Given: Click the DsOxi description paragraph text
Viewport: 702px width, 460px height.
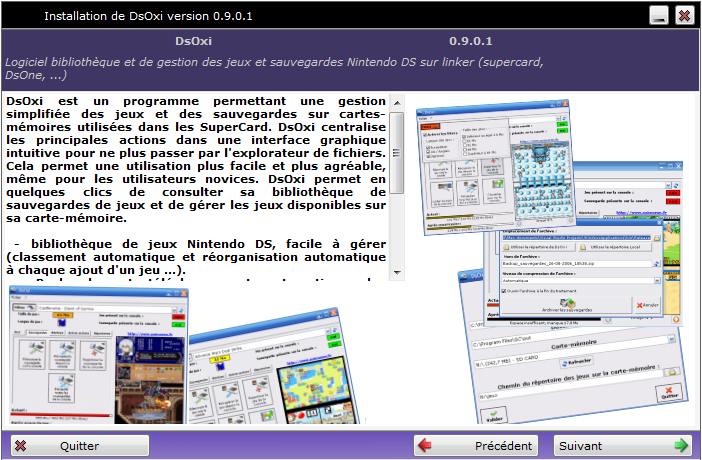Looking at the screenshot, I should pos(196,159).
